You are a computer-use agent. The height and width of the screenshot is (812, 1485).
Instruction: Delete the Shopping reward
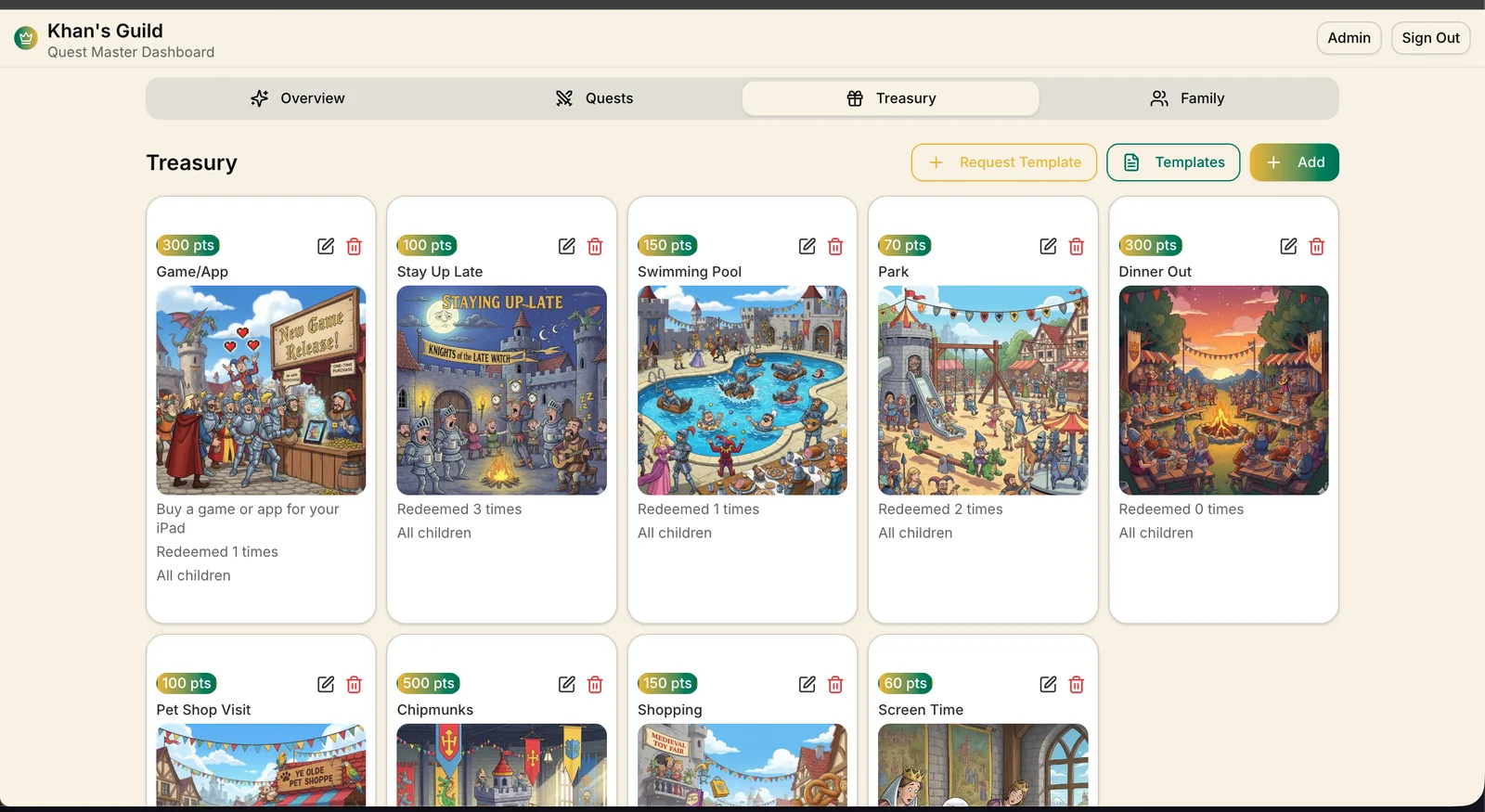[835, 684]
